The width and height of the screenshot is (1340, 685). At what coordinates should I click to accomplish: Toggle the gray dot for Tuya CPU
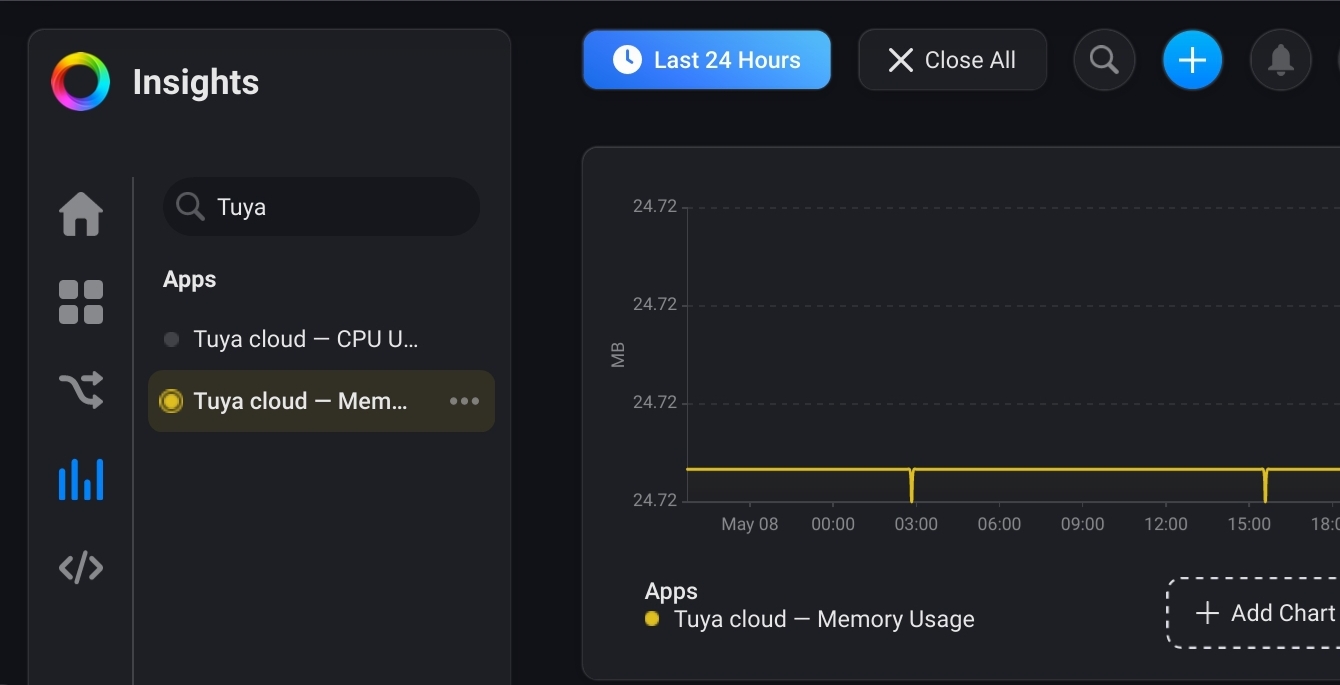click(x=171, y=340)
